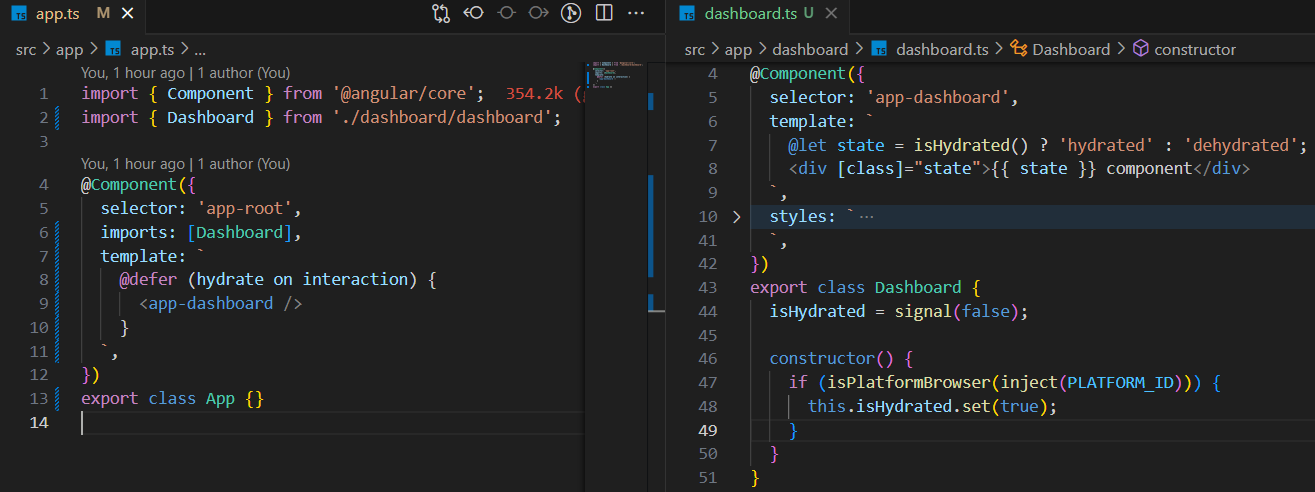Open the More Actions ellipsis menu
Image resolution: width=1315 pixels, height=492 pixels.
click(x=635, y=14)
